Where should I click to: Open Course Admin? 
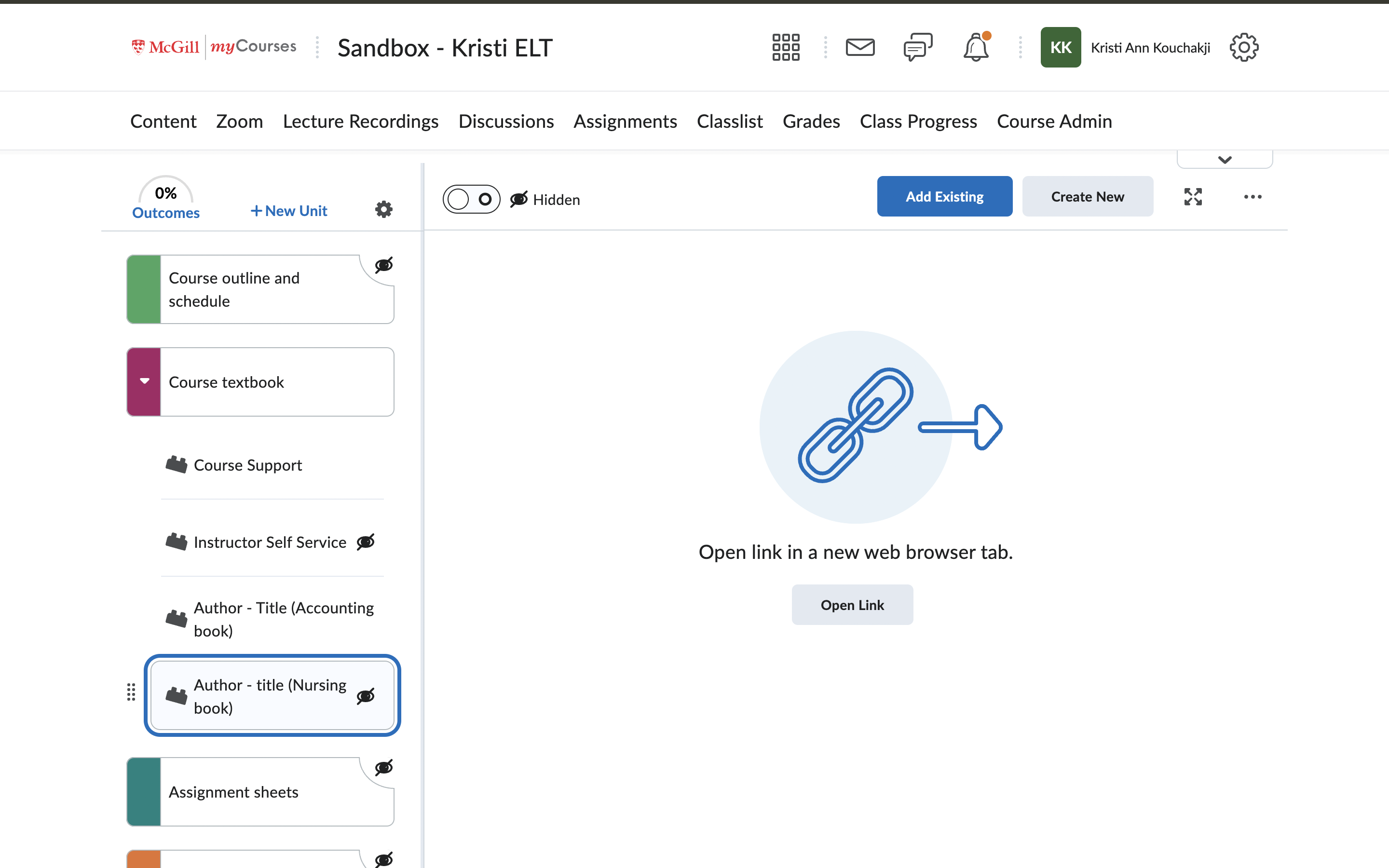pyautogui.click(x=1054, y=121)
